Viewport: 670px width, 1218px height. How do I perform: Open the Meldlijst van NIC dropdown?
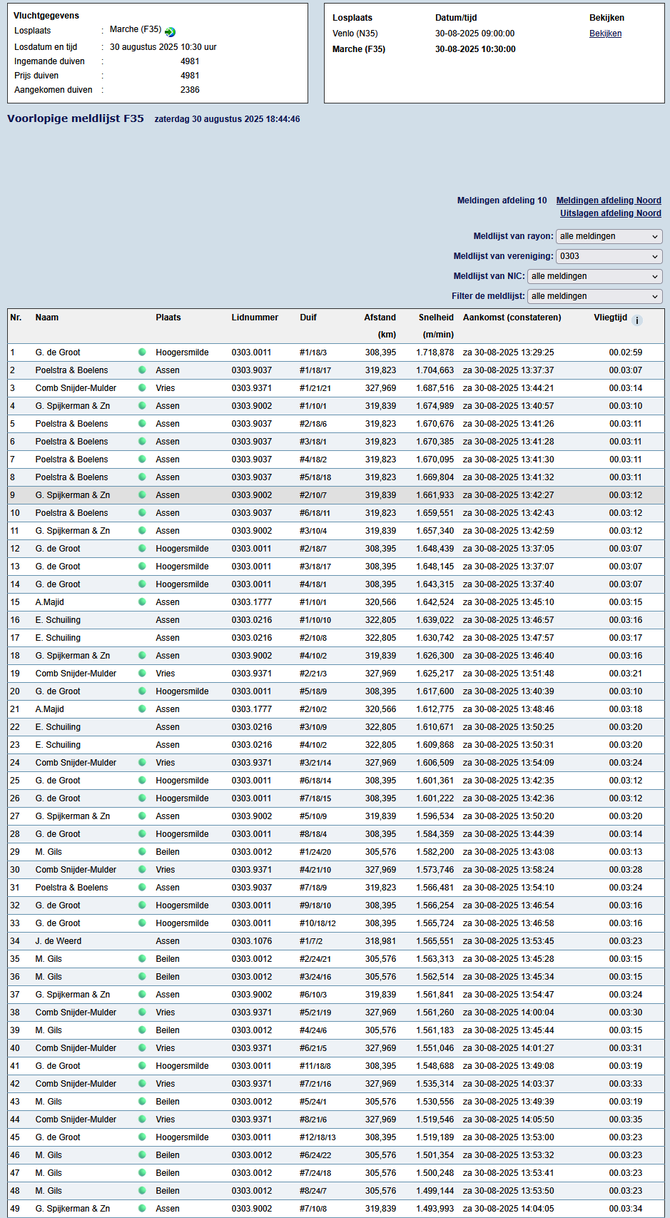click(595, 276)
